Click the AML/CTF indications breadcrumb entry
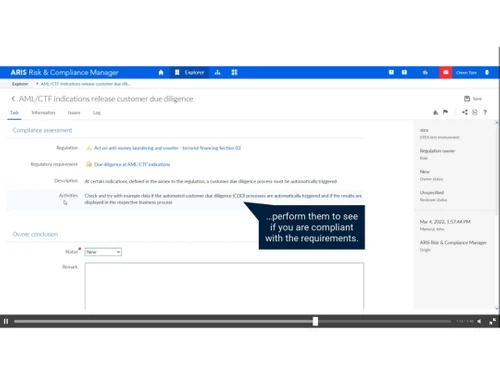Image resolution: width=500 pixels, height=375 pixels. [x=85, y=84]
